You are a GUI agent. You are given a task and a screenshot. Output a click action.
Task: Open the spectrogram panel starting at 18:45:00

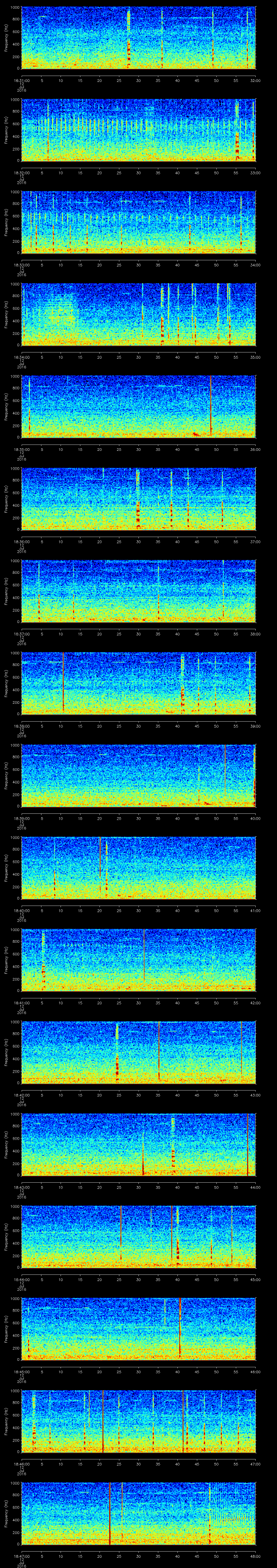click(x=138, y=1330)
